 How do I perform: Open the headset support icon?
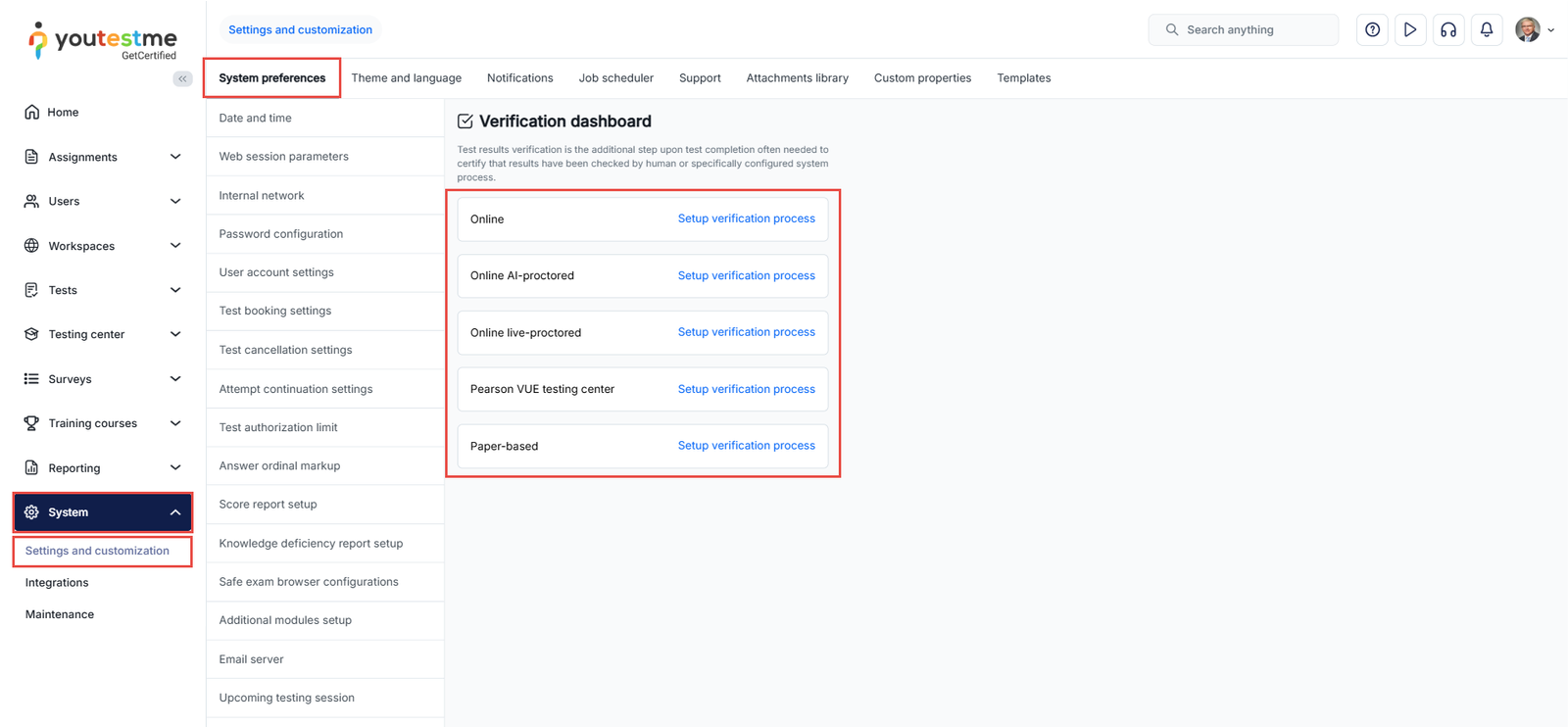[1447, 29]
